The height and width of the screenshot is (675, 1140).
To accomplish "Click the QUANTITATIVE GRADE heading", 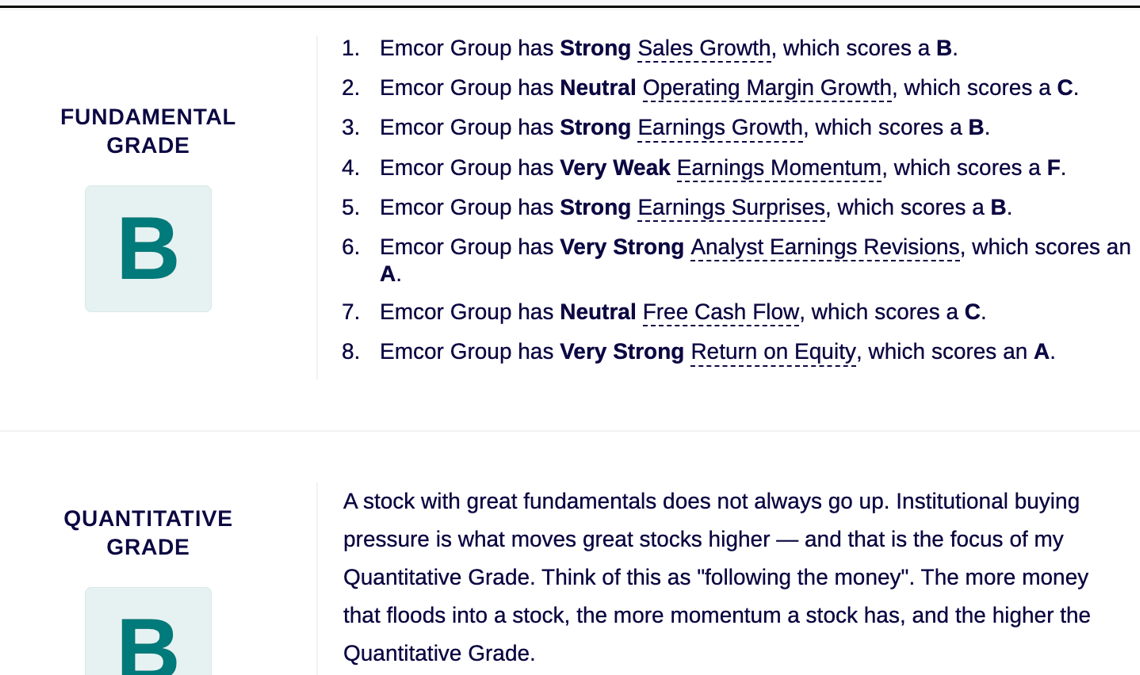I will tap(148, 532).
